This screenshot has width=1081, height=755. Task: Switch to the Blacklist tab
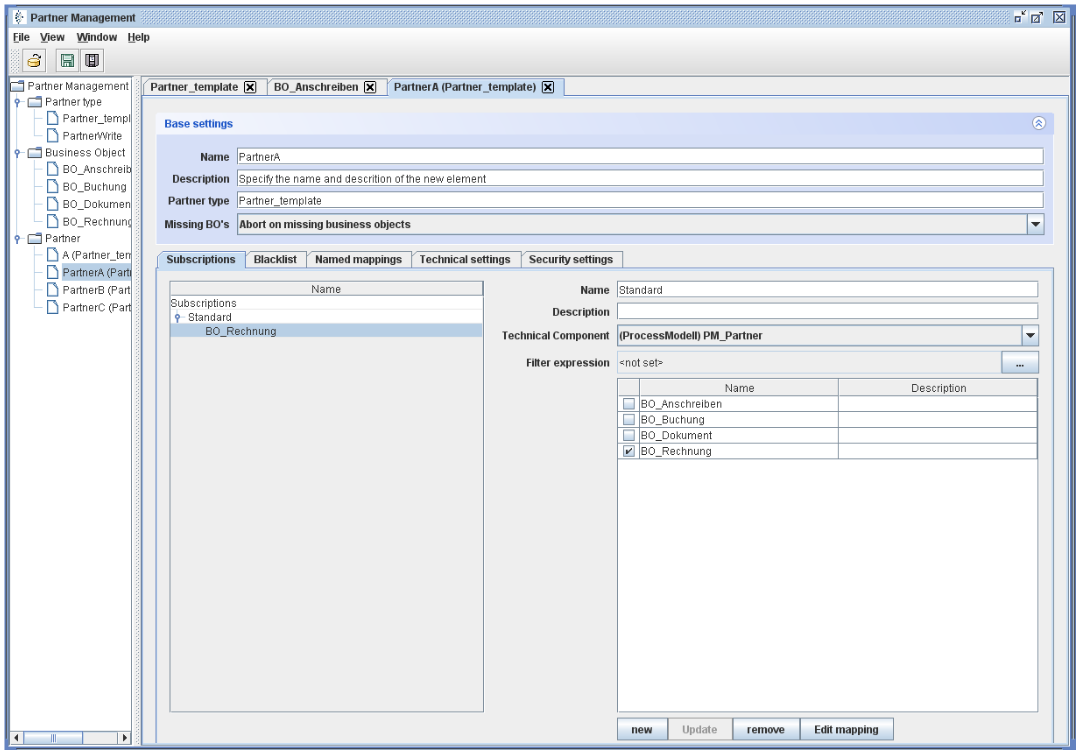pyautogui.click(x=274, y=259)
